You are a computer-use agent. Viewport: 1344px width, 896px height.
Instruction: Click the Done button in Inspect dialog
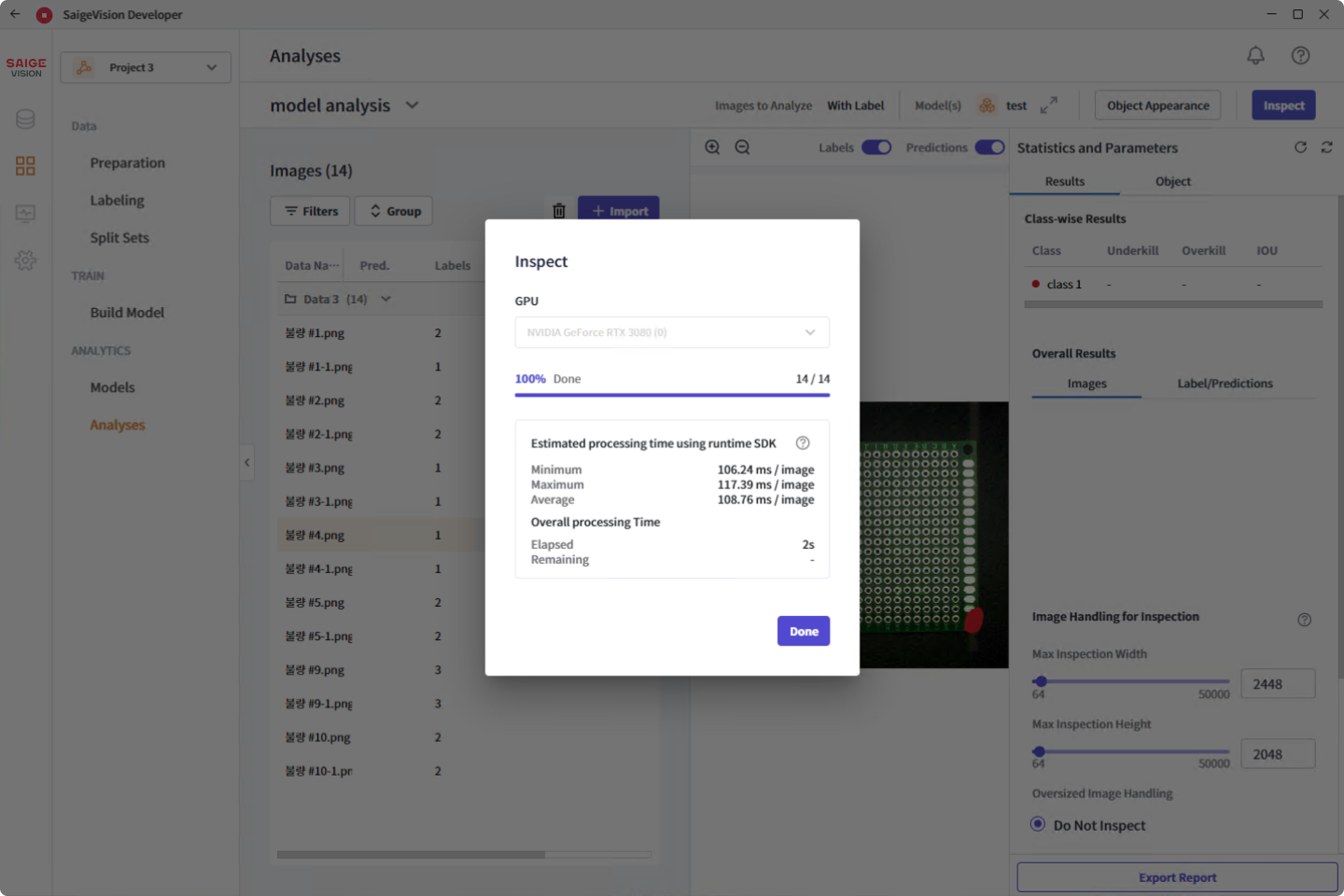coord(804,631)
